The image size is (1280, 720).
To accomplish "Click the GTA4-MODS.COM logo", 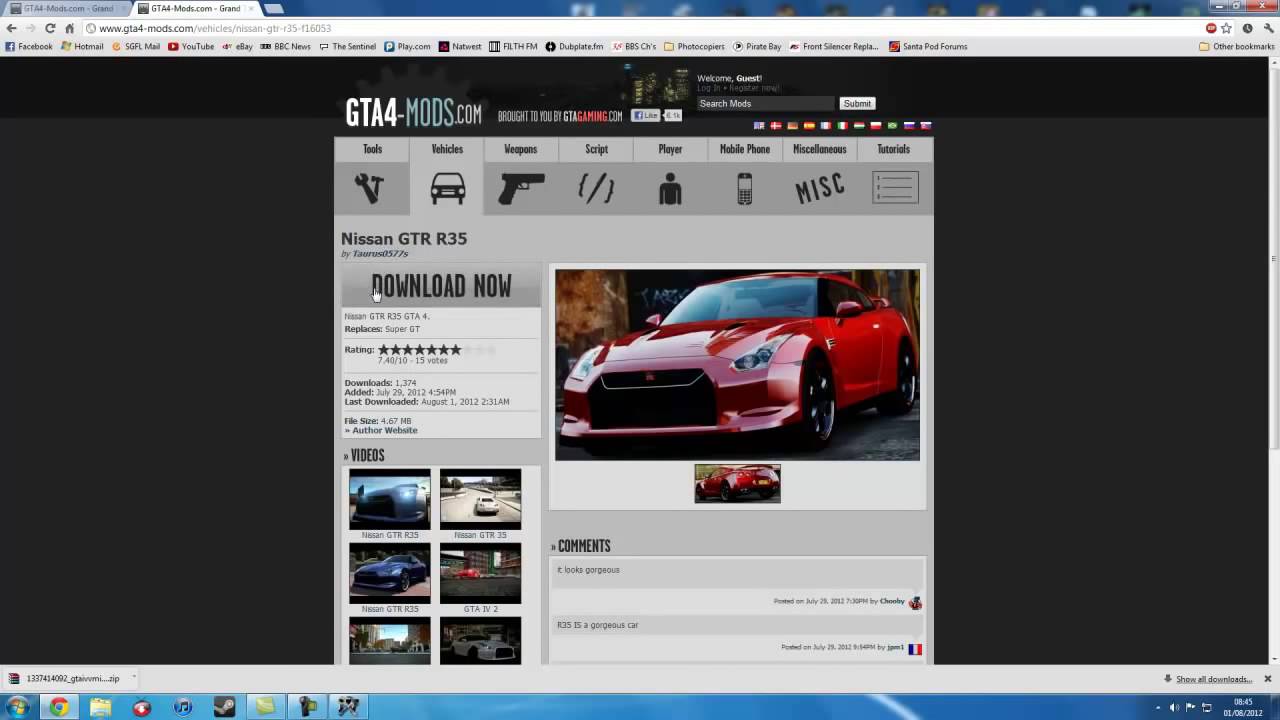I will click(413, 112).
